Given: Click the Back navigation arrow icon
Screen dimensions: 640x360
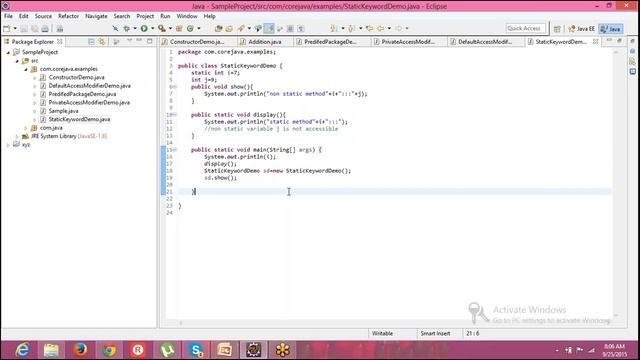Looking at the screenshot, I should (x=380, y=29).
